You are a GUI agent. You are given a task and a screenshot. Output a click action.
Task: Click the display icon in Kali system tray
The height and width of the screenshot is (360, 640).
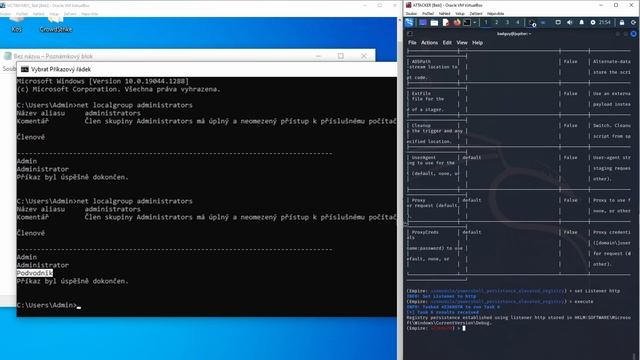tap(558, 22)
